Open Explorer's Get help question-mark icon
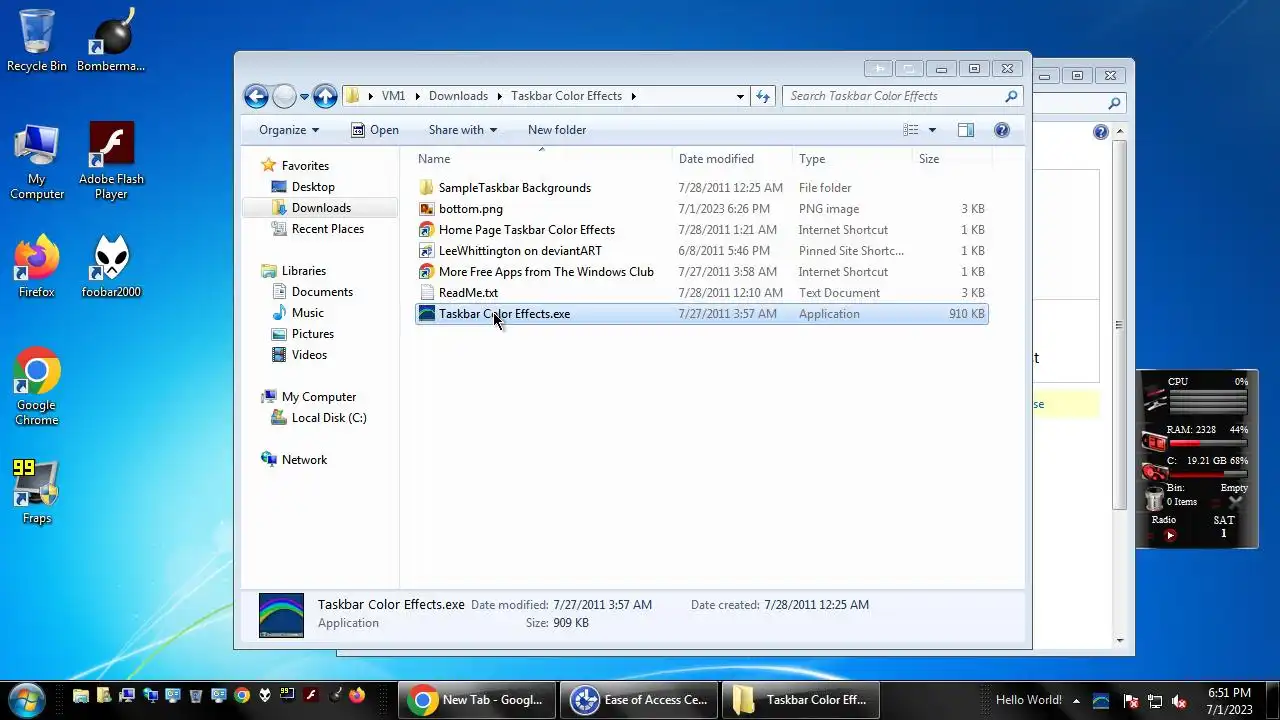 click(x=1002, y=130)
